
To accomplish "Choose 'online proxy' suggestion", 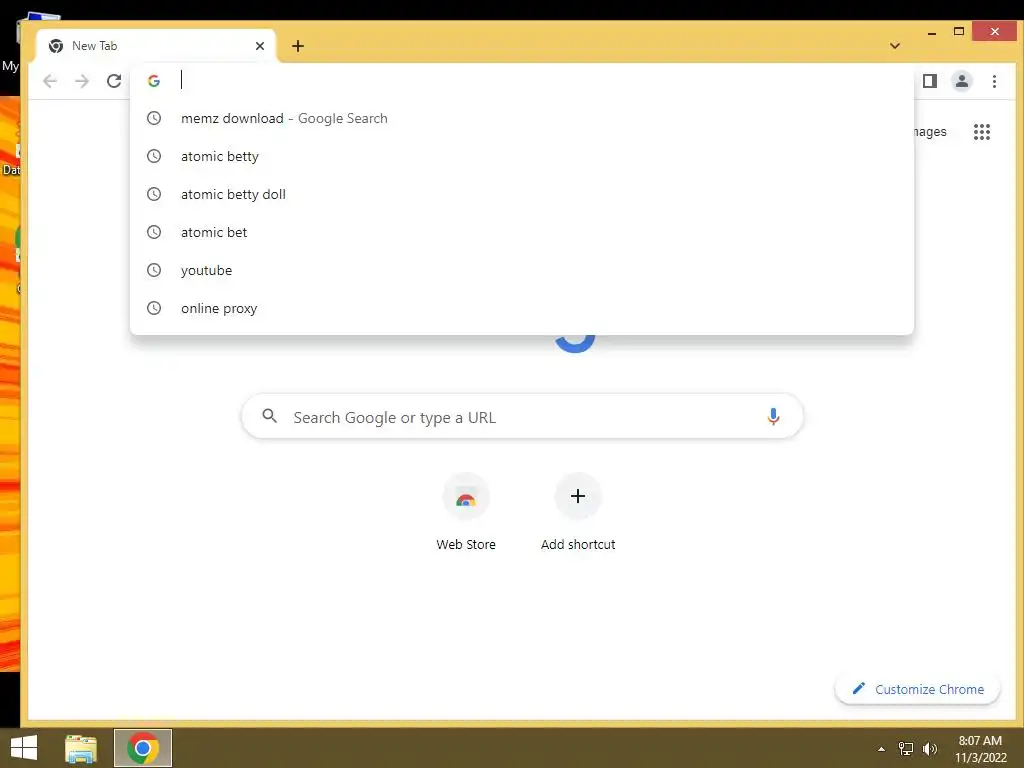I will [522, 308].
